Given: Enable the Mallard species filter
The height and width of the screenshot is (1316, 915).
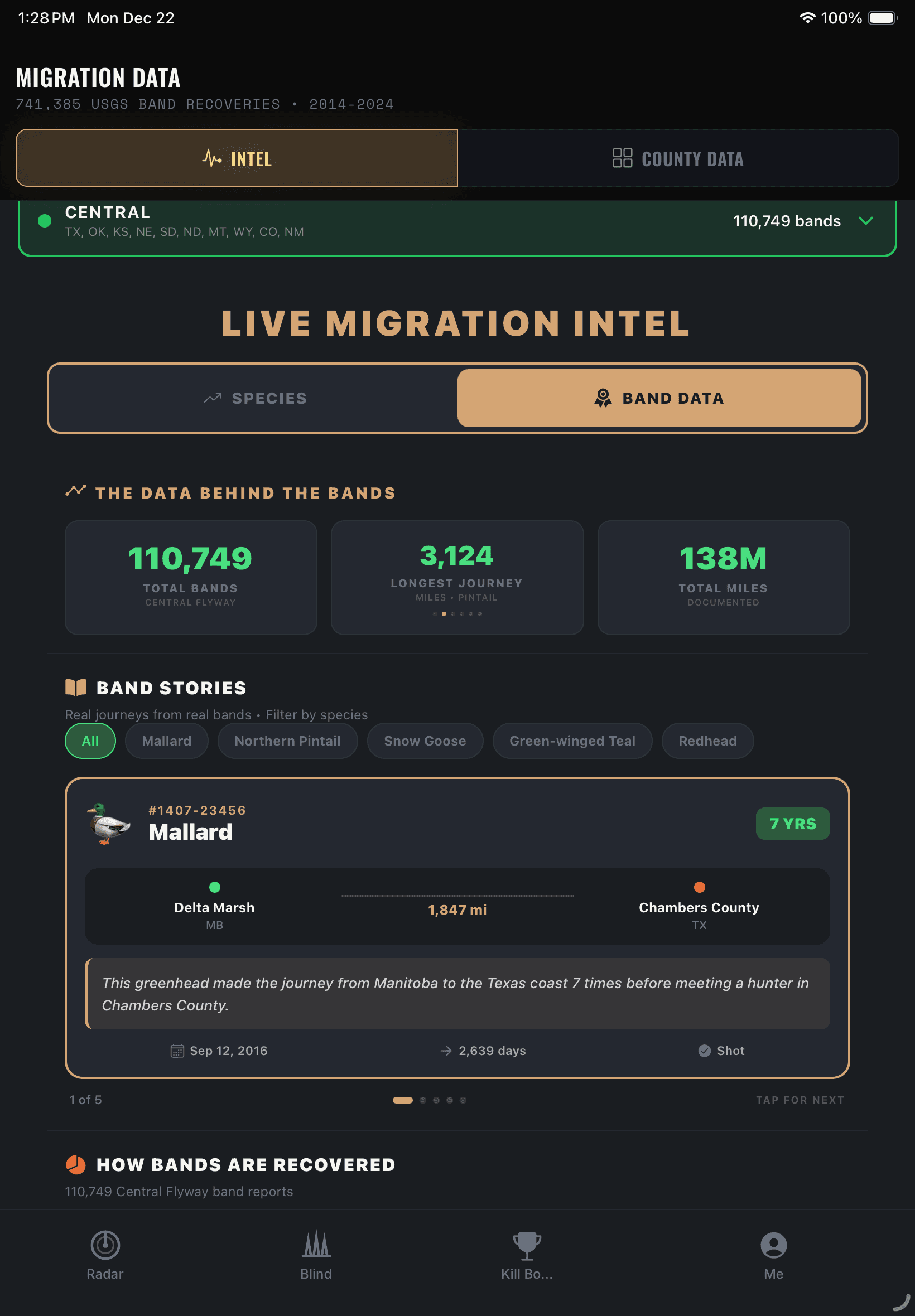Looking at the screenshot, I should 166,740.
